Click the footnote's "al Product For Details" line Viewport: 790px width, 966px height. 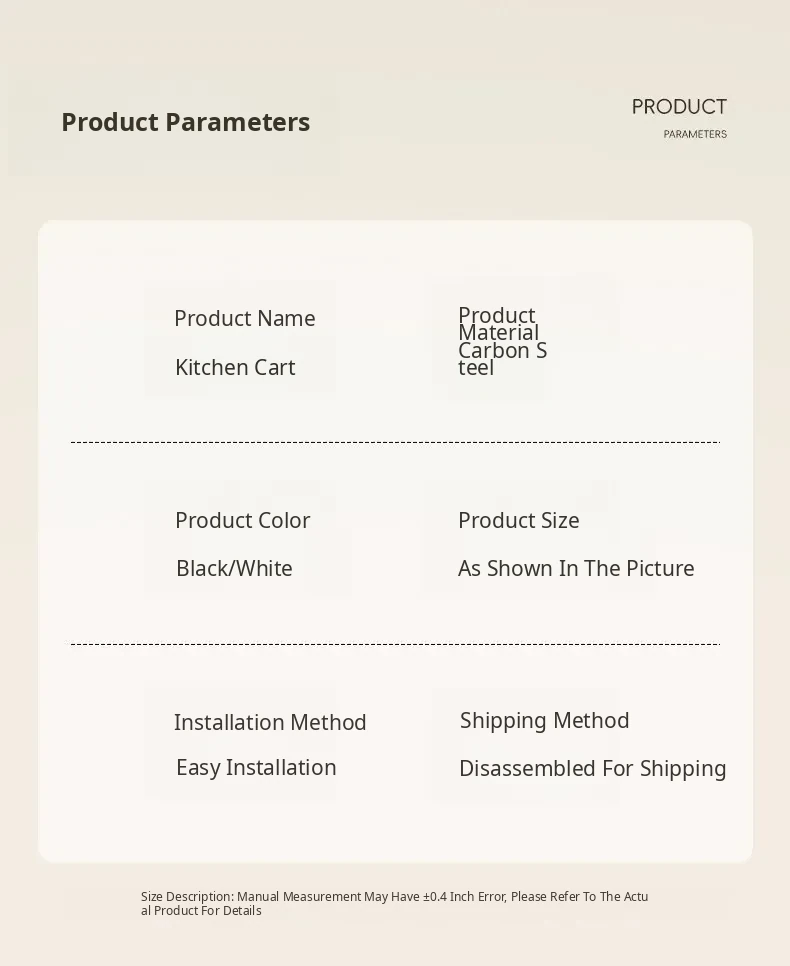pos(201,911)
